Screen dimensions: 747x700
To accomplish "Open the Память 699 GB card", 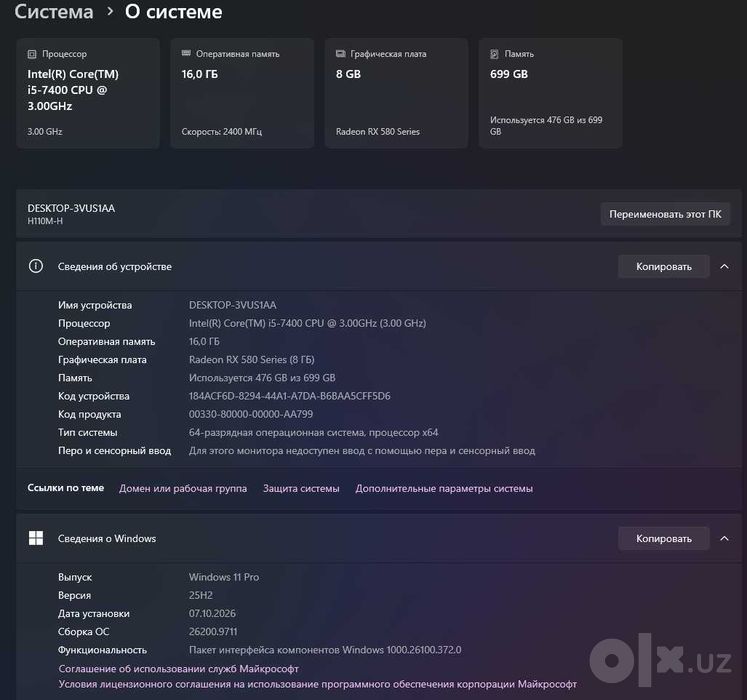I will 551,93.
